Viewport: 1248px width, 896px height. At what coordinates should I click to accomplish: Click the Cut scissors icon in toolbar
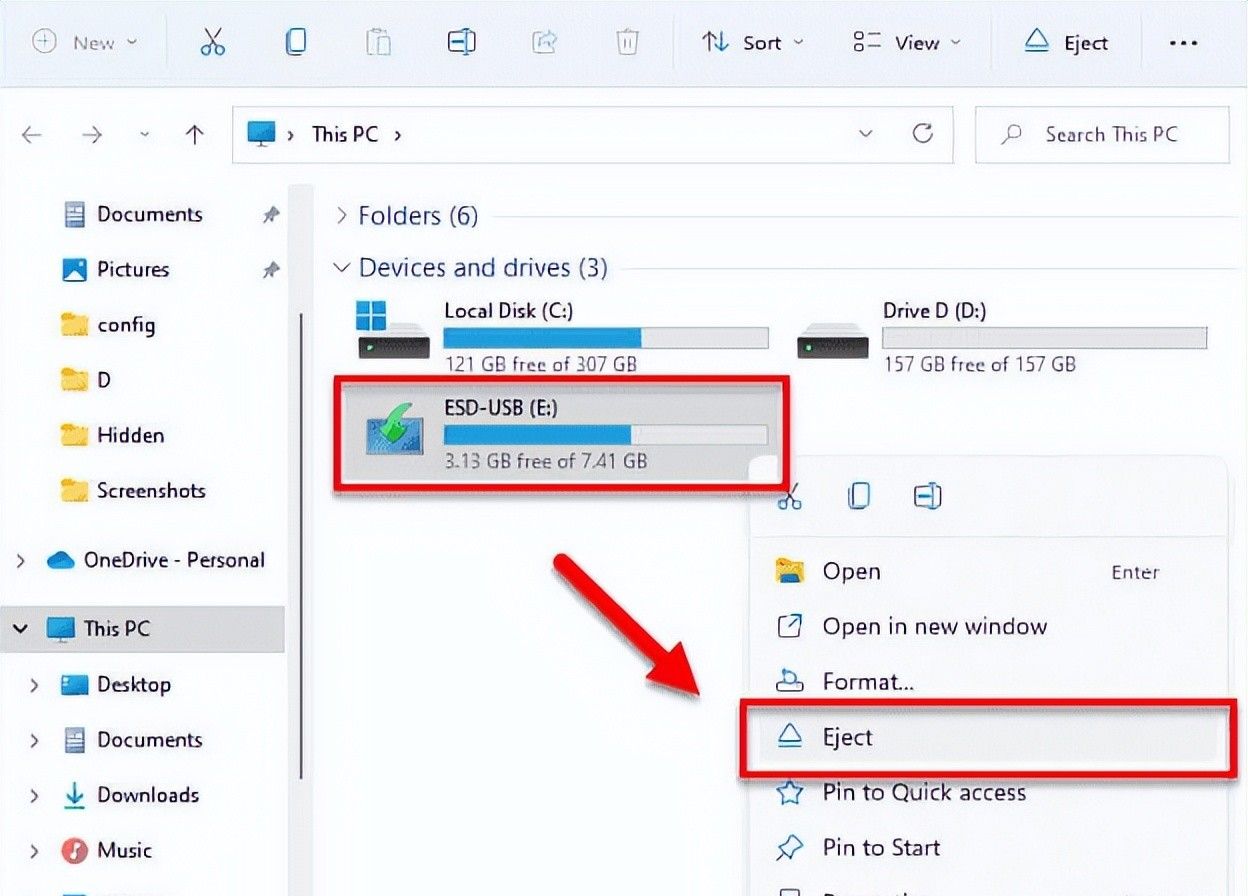[212, 42]
